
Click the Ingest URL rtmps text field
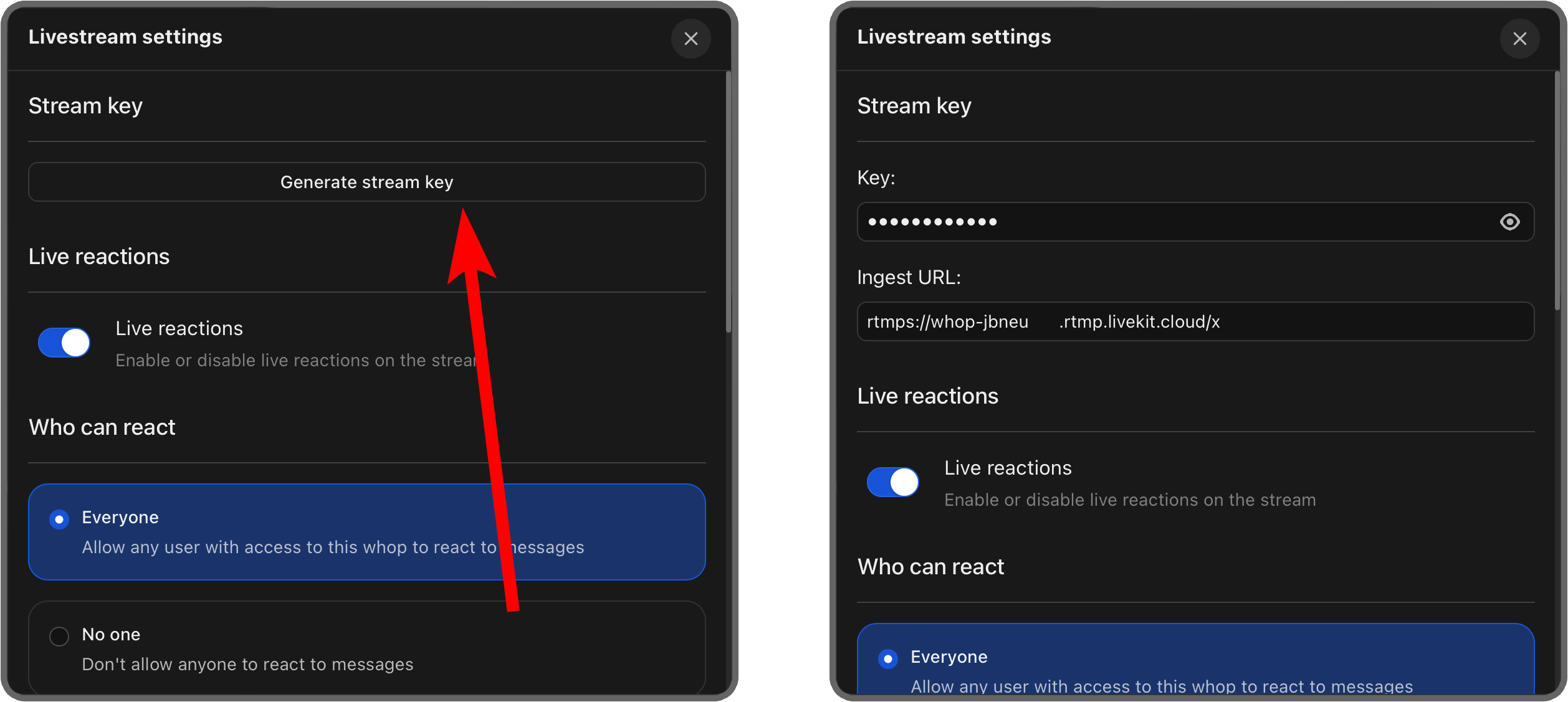tap(1195, 321)
